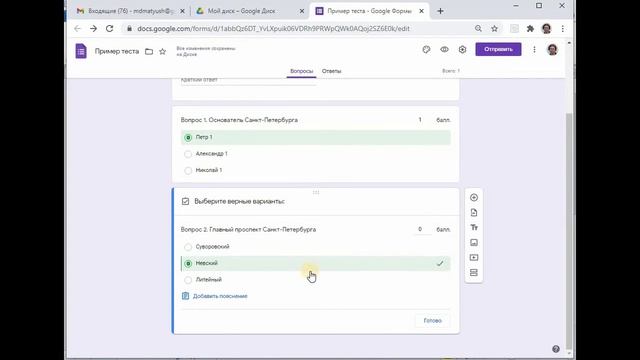Click 'Вопрос 2. Главный проспект Санкт-Петербурга' text
The width and height of the screenshot is (640, 360).
[x=248, y=229]
